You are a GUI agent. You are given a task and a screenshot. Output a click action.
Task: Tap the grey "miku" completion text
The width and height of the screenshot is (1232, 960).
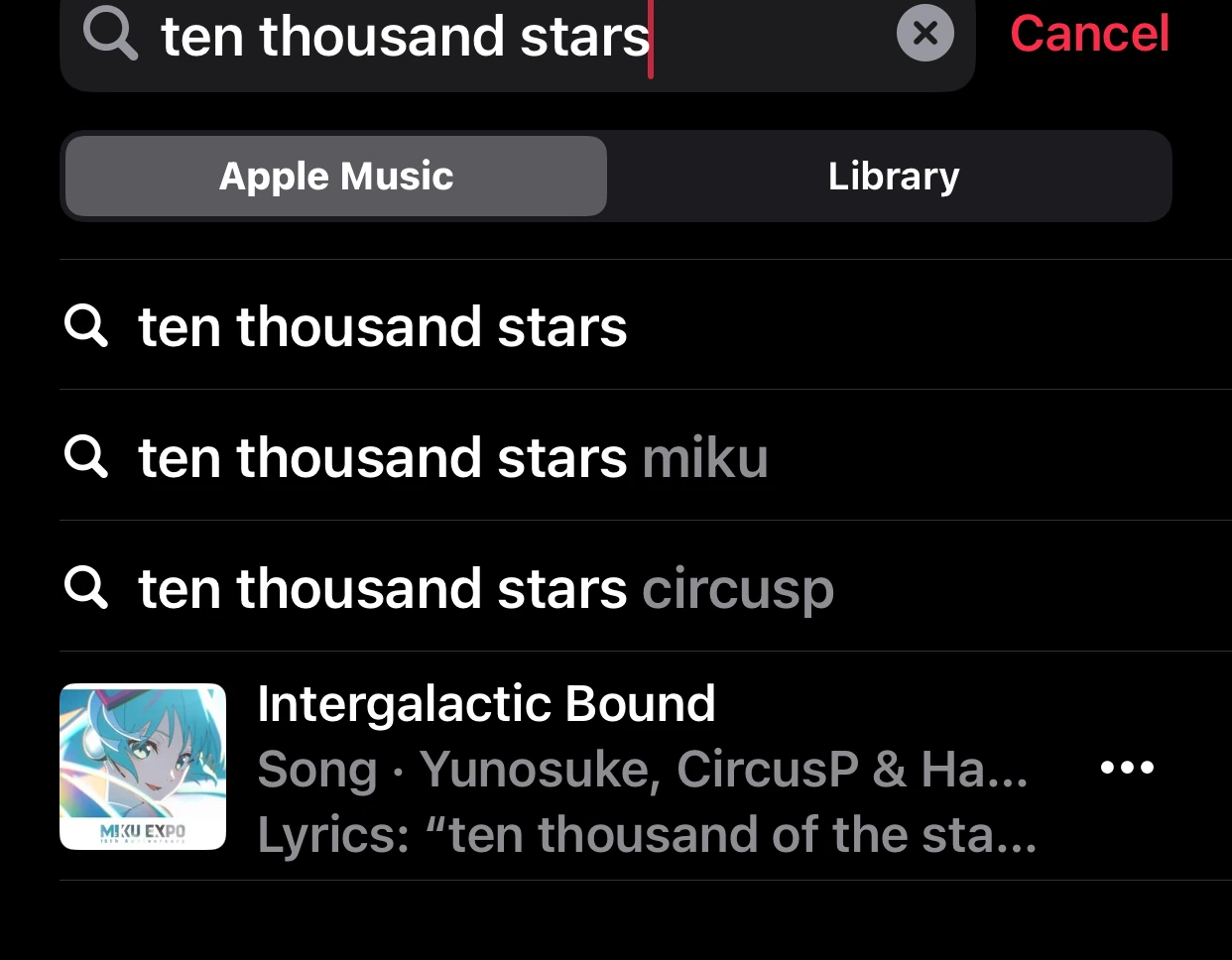tap(705, 457)
